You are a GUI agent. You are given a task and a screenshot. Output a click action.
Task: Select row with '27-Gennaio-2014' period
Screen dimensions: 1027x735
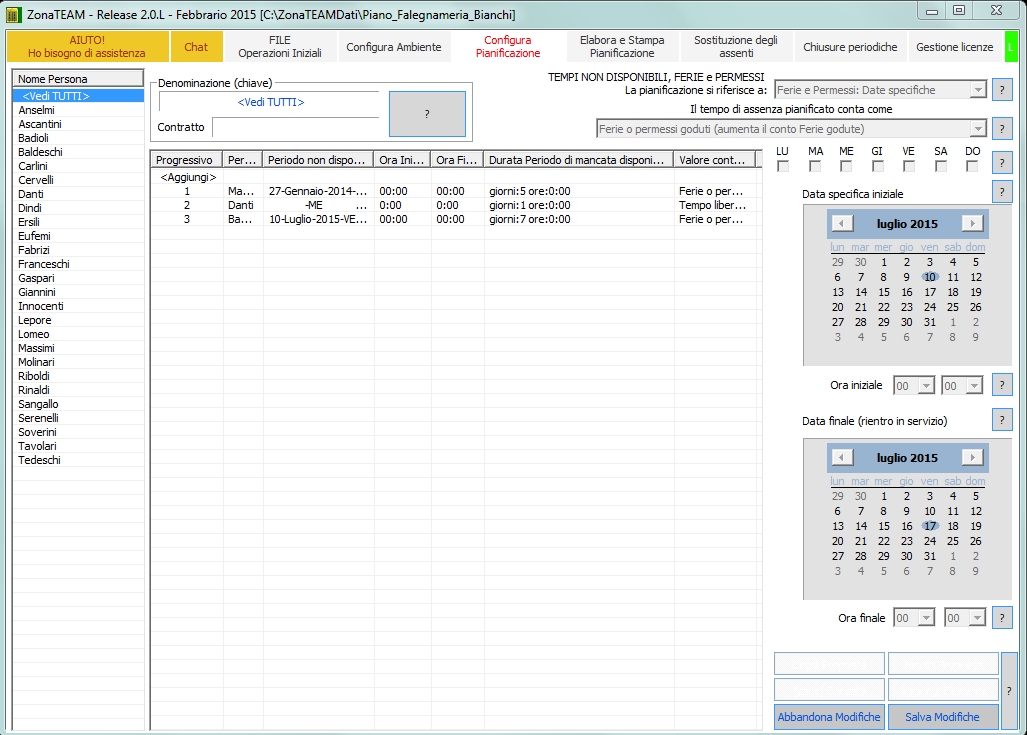pos(456,191)
